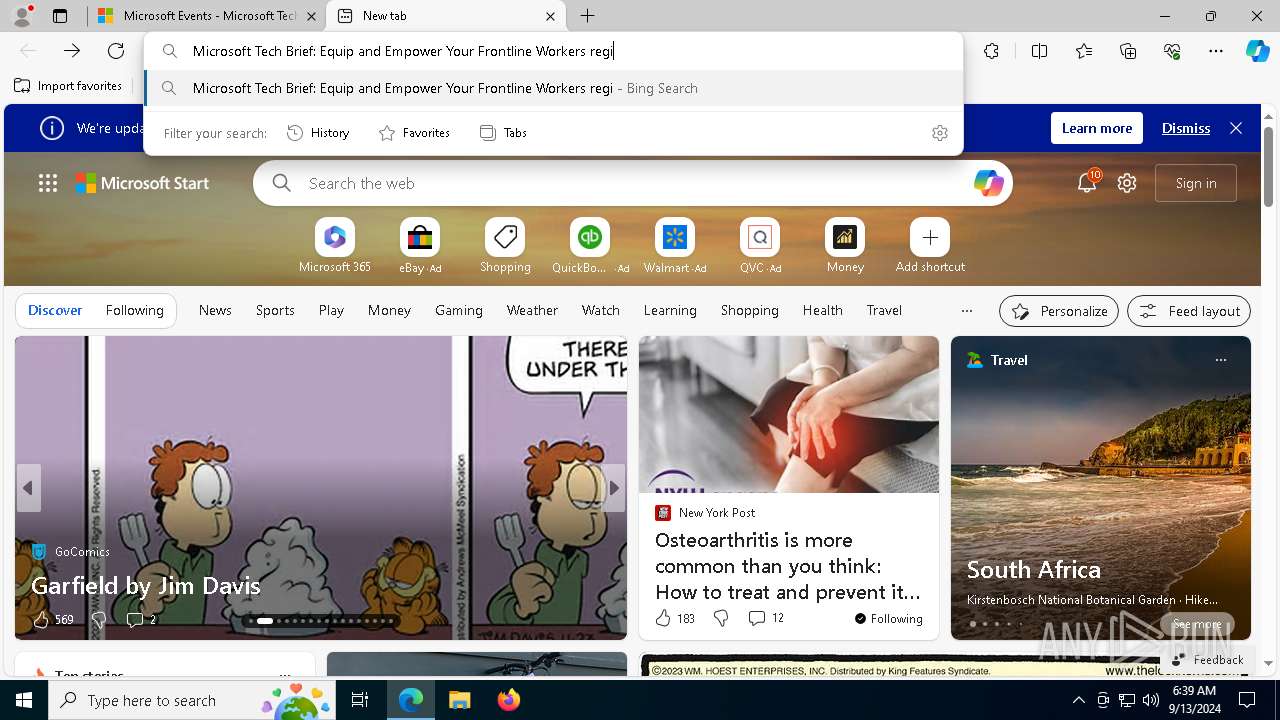Open the Collections toolbar icon
Image resolution: width=1280 pixels, height=720 pixels.
pyautogui.click(x=1128, y=51)
